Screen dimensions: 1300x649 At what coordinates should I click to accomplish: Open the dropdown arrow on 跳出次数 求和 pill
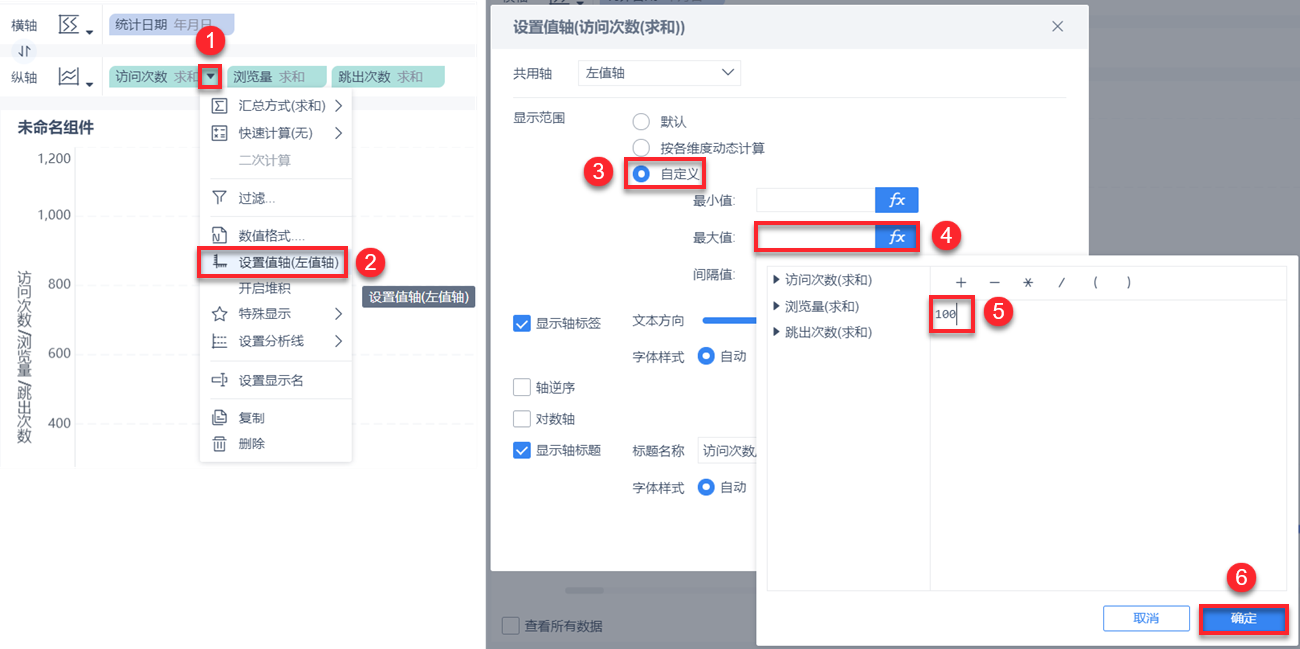(438, 76)
